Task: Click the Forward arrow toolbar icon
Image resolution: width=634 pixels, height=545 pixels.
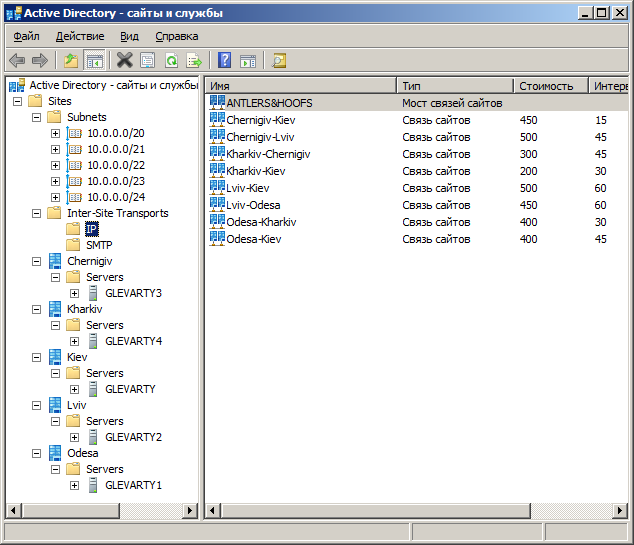Action: [40, 61]
